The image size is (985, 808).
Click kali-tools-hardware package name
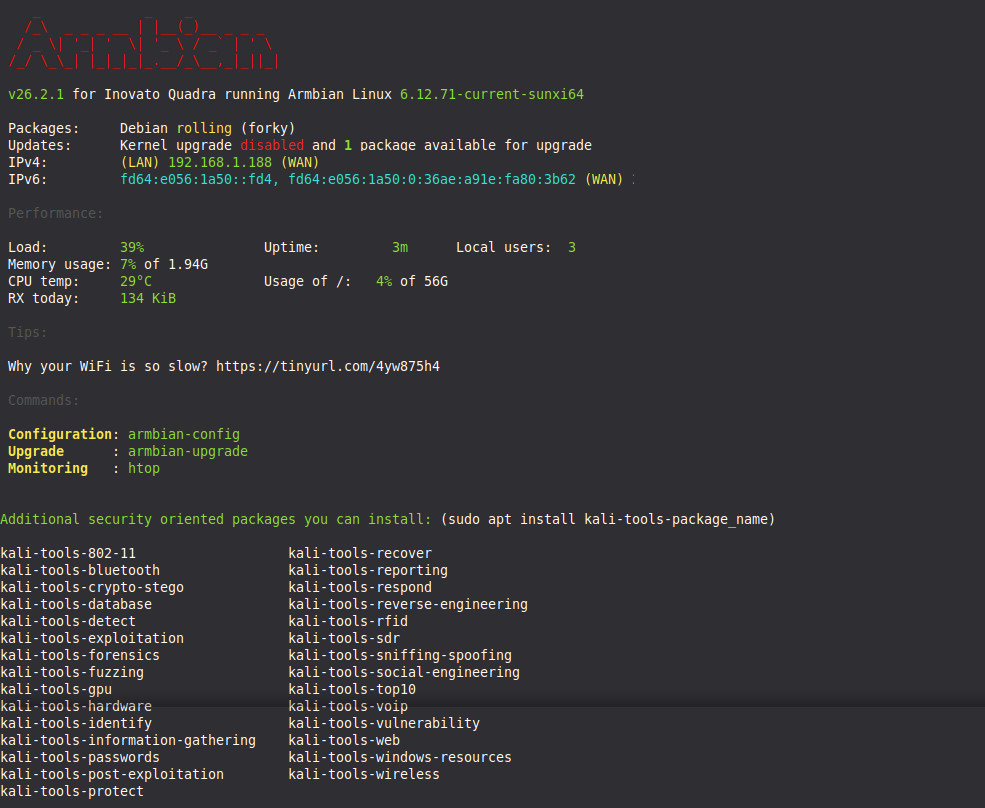click(x=76, y=706)
